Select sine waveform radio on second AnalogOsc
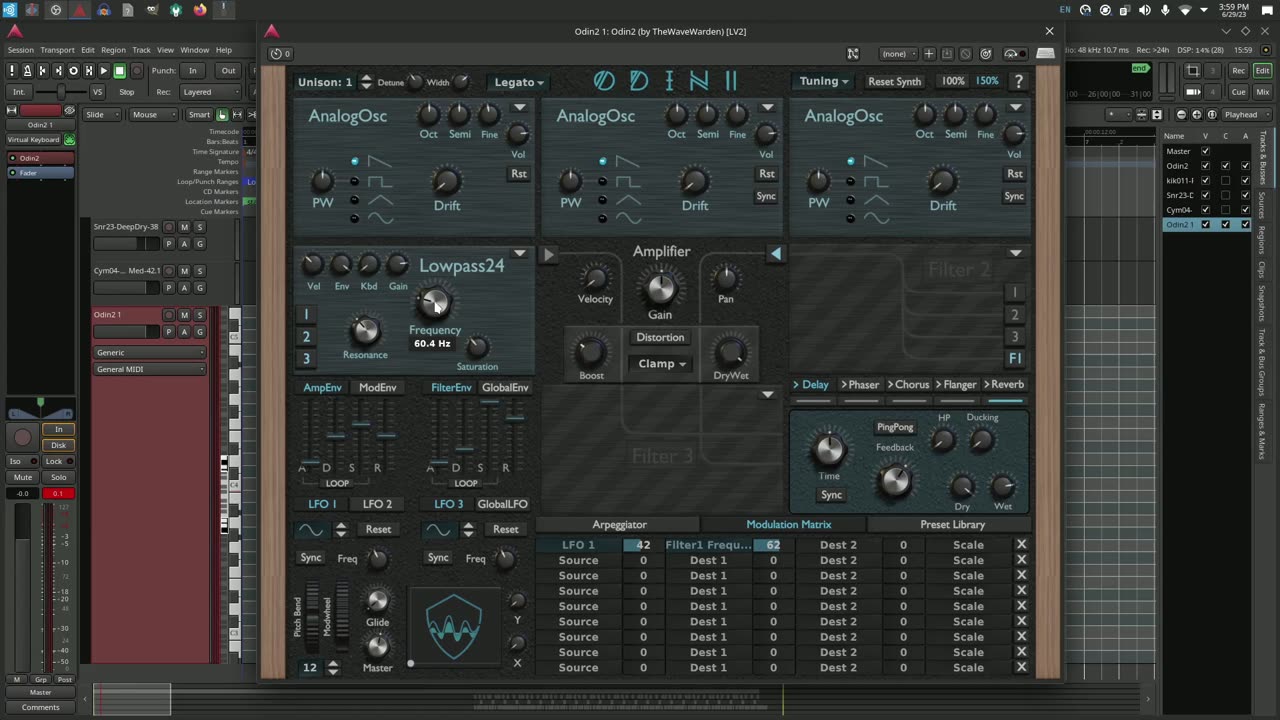1280x720 pixels. coord(602,217)
